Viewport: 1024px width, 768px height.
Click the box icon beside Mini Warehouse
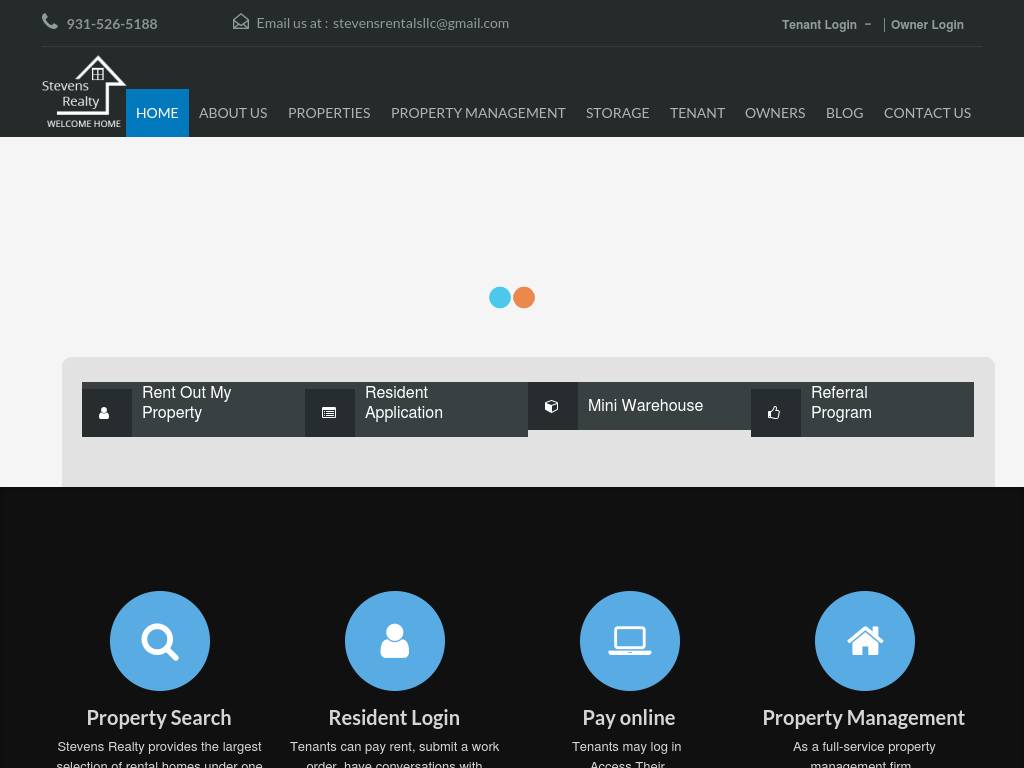(552, 406)
